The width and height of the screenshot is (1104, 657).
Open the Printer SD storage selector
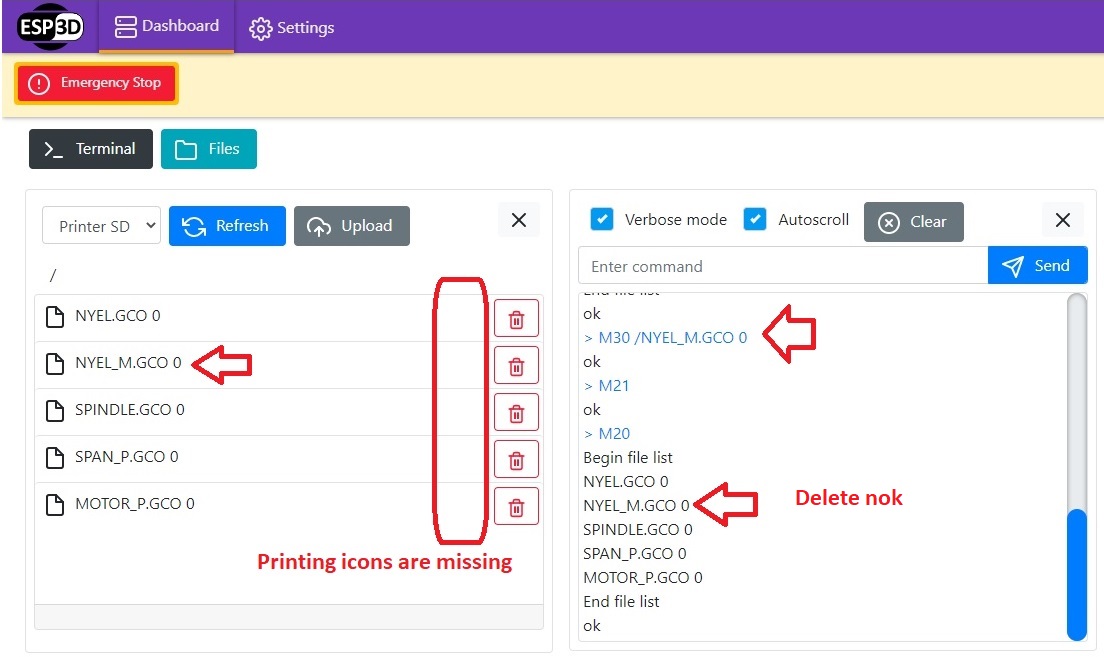(x=100, y=226)
